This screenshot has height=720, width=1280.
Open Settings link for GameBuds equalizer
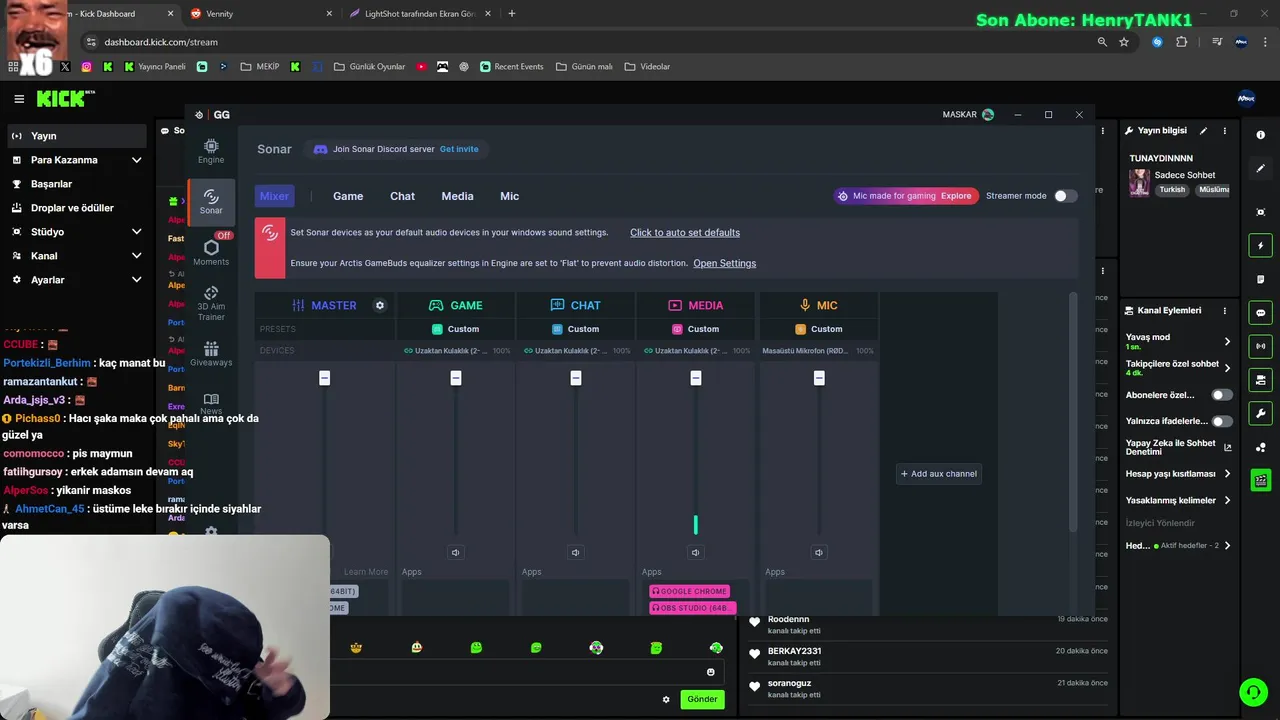[725, 263]
